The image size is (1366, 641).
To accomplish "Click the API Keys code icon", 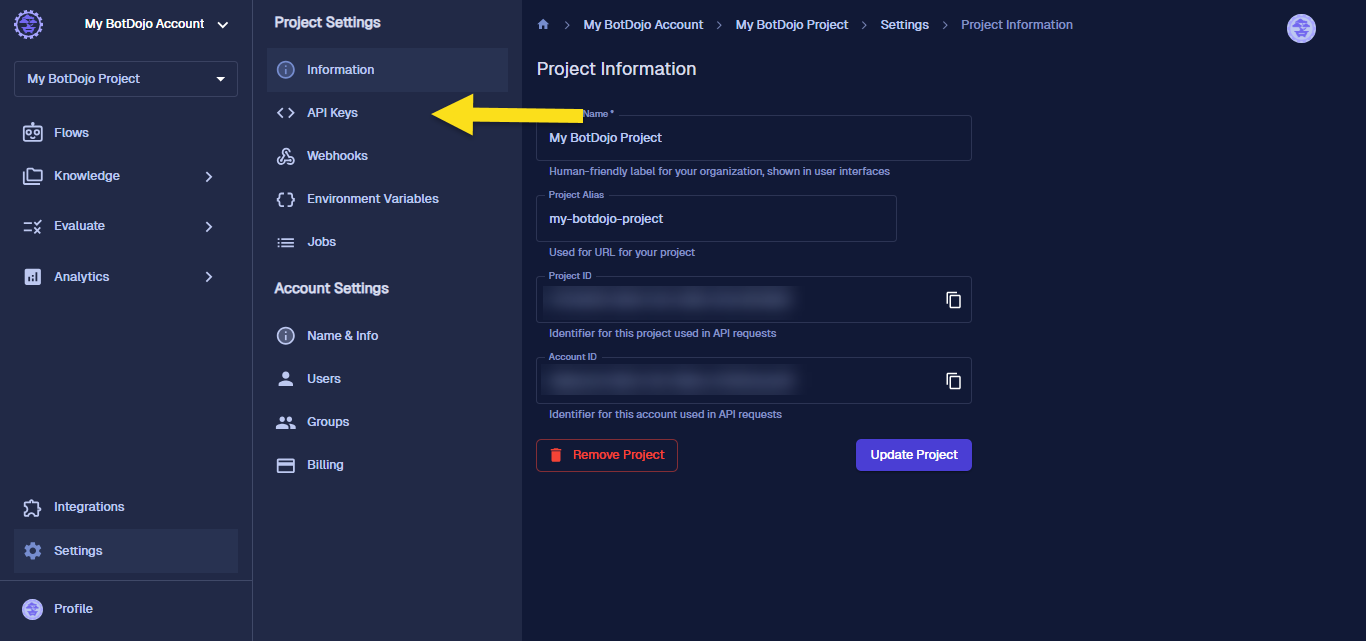I will coord(286,113).
